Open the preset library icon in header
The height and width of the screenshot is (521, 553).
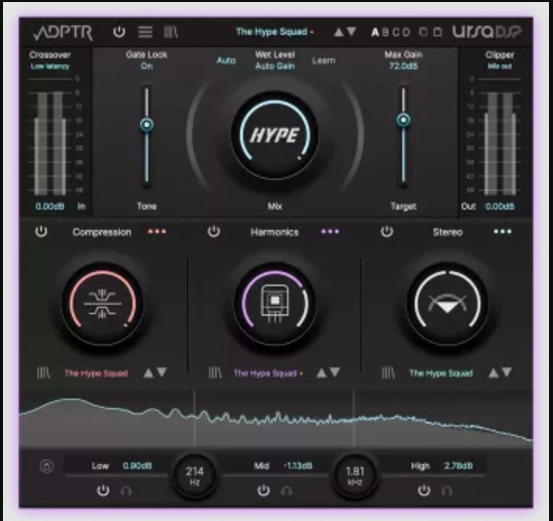point(171,32)
